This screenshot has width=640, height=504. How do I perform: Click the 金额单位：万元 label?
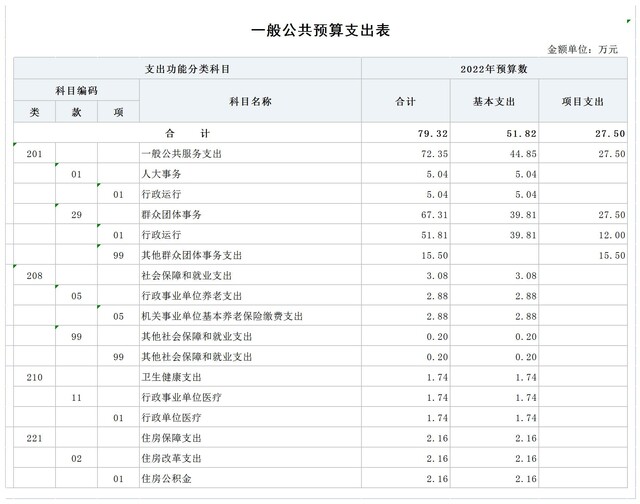pyautogui.click(x=583, y=48)
